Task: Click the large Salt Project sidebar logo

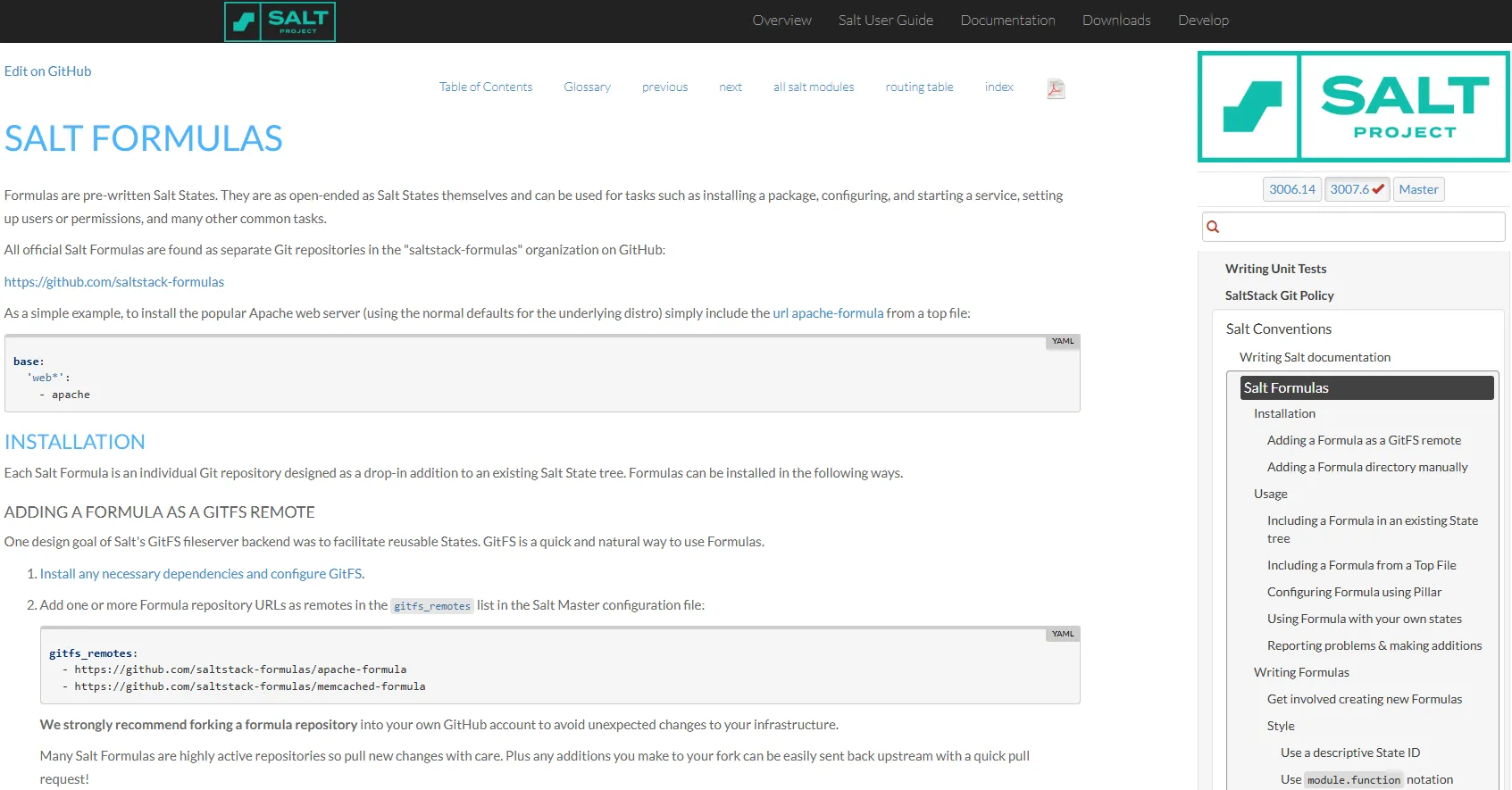Action: pyautogui.click(x=1354, y=107)
